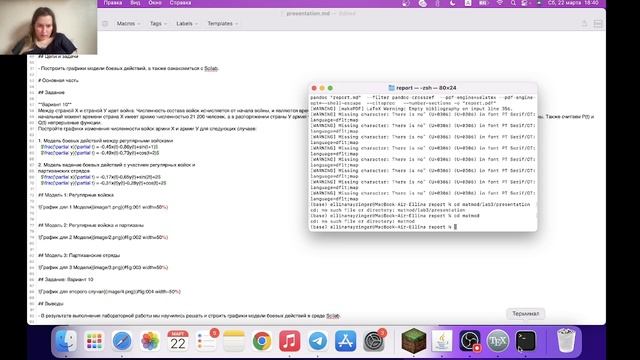Open the Photos app in dock
The height and width of the screenshot is (360, 640).
click(x=150, y=341)
